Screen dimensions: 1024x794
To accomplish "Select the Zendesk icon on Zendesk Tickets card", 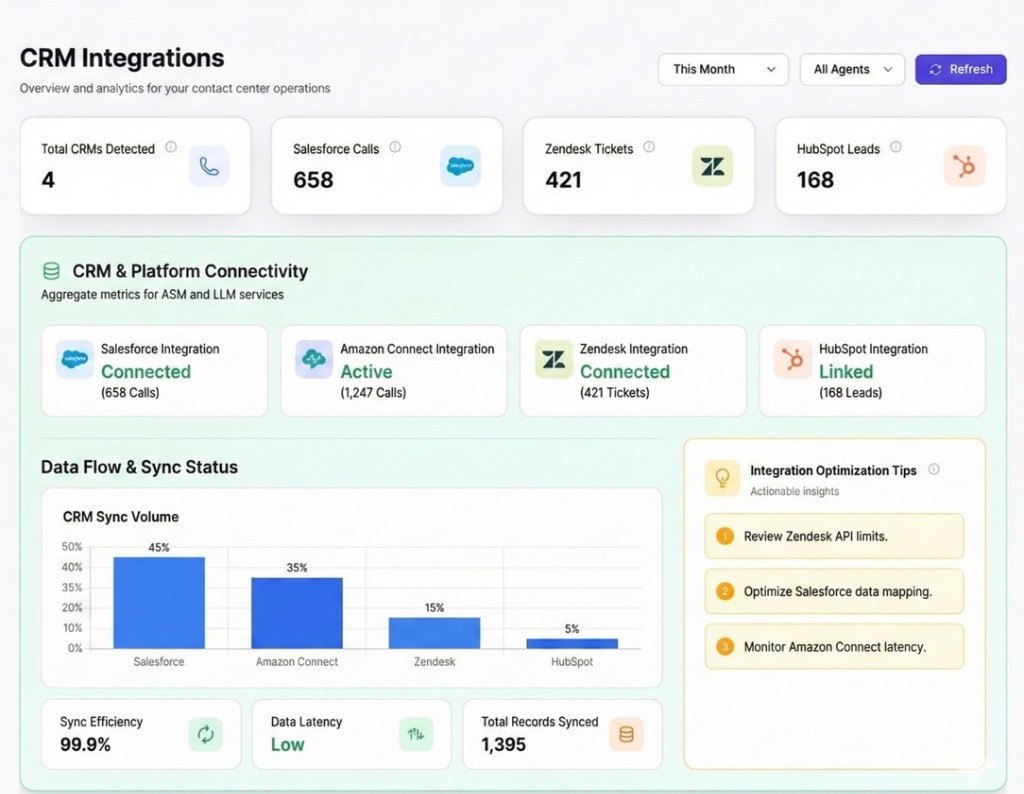I will tap(712, 167).
